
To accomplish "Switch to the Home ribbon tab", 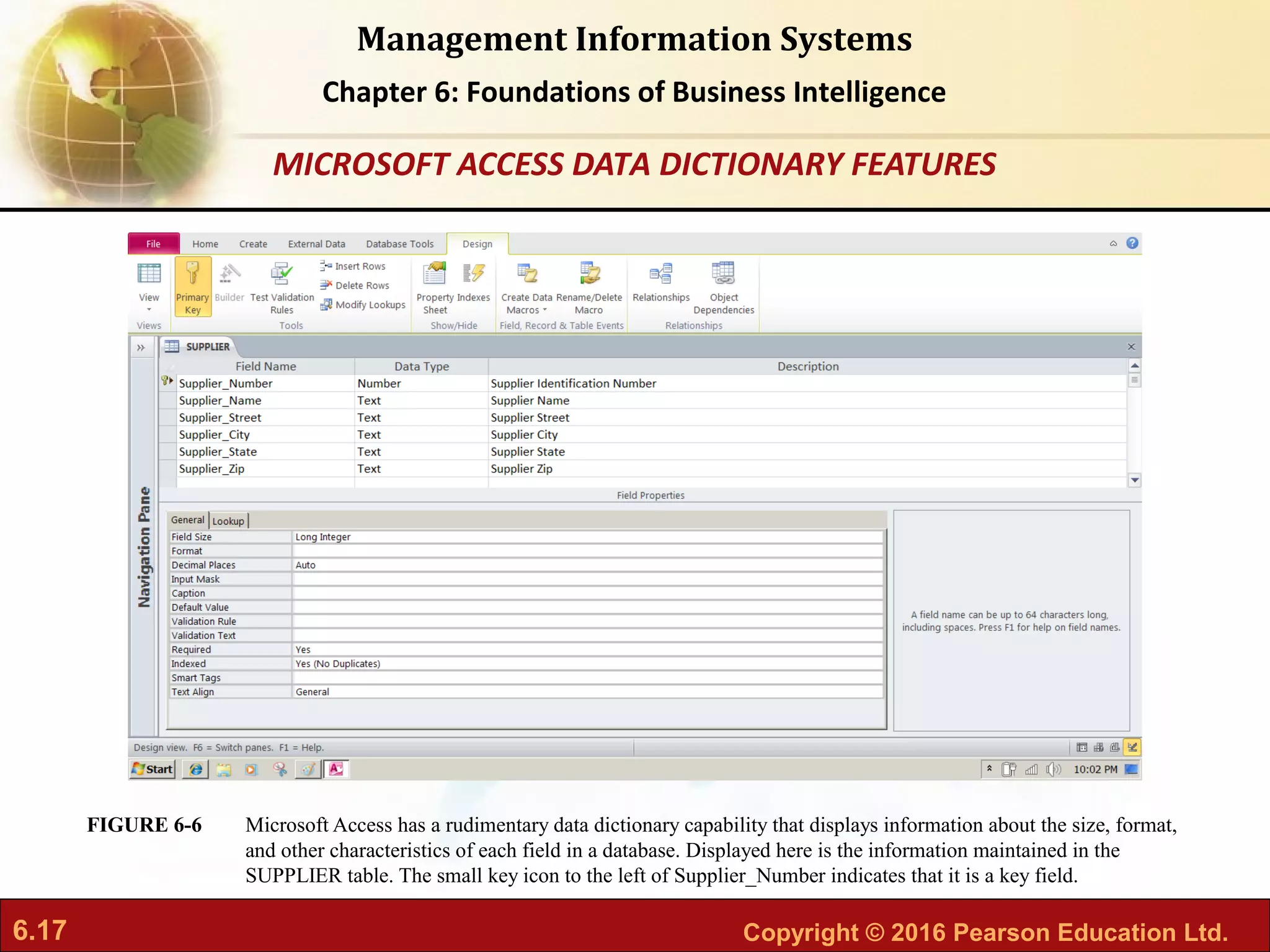I will point(205,244).
